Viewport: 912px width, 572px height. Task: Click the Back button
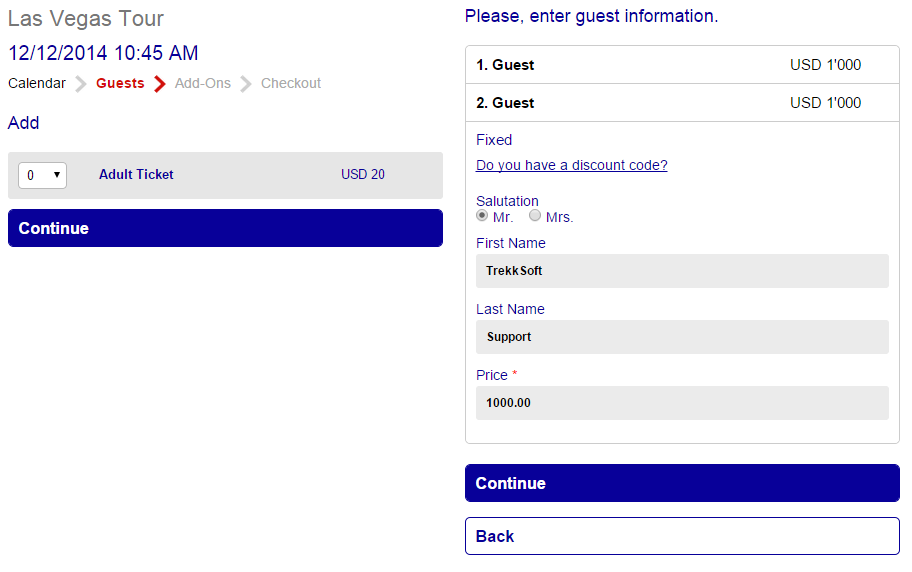tap(682, 536)
